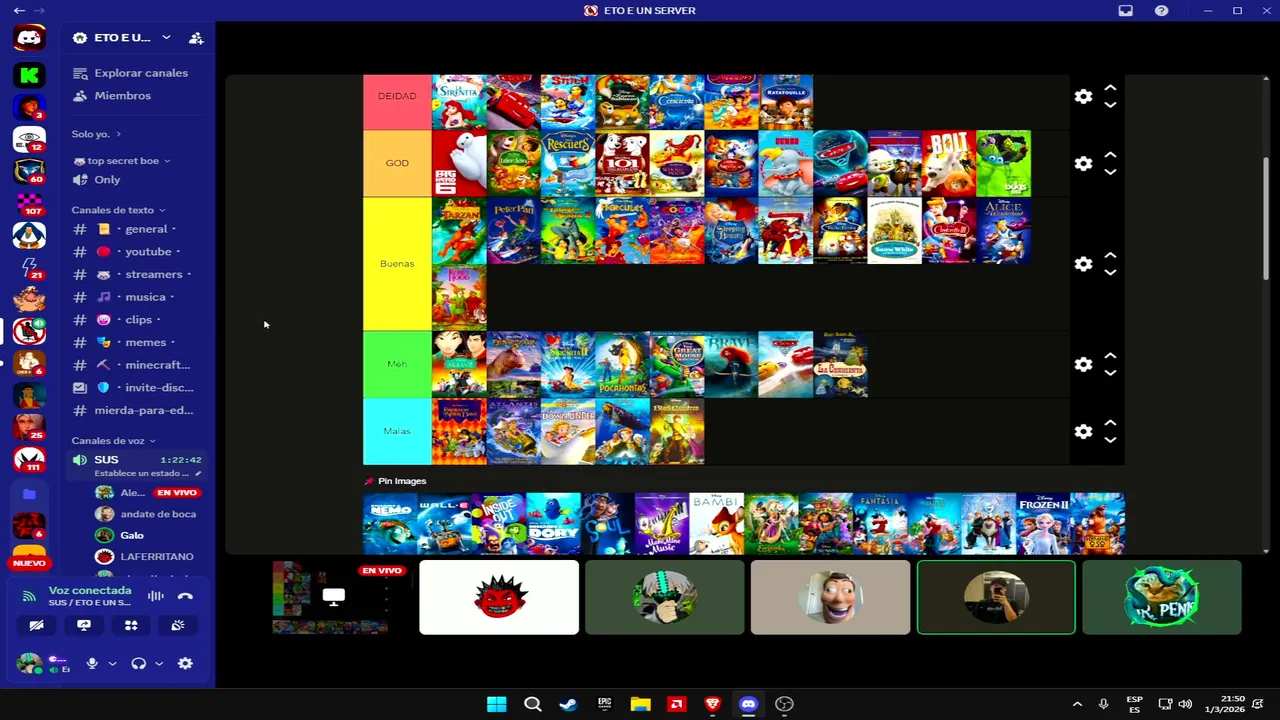Open settings gear for the Buenas tier
Image resolution: width=1280 pixels, height=720 pixels.
pyautogui.click(x=1083, y=264)
